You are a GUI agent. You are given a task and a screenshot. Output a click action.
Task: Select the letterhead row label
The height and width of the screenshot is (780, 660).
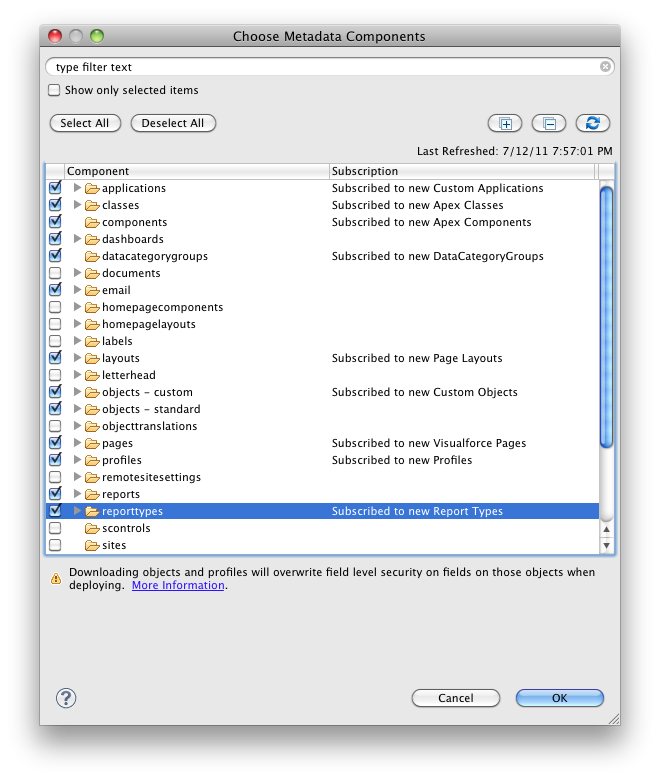click(x=129, y=375)
